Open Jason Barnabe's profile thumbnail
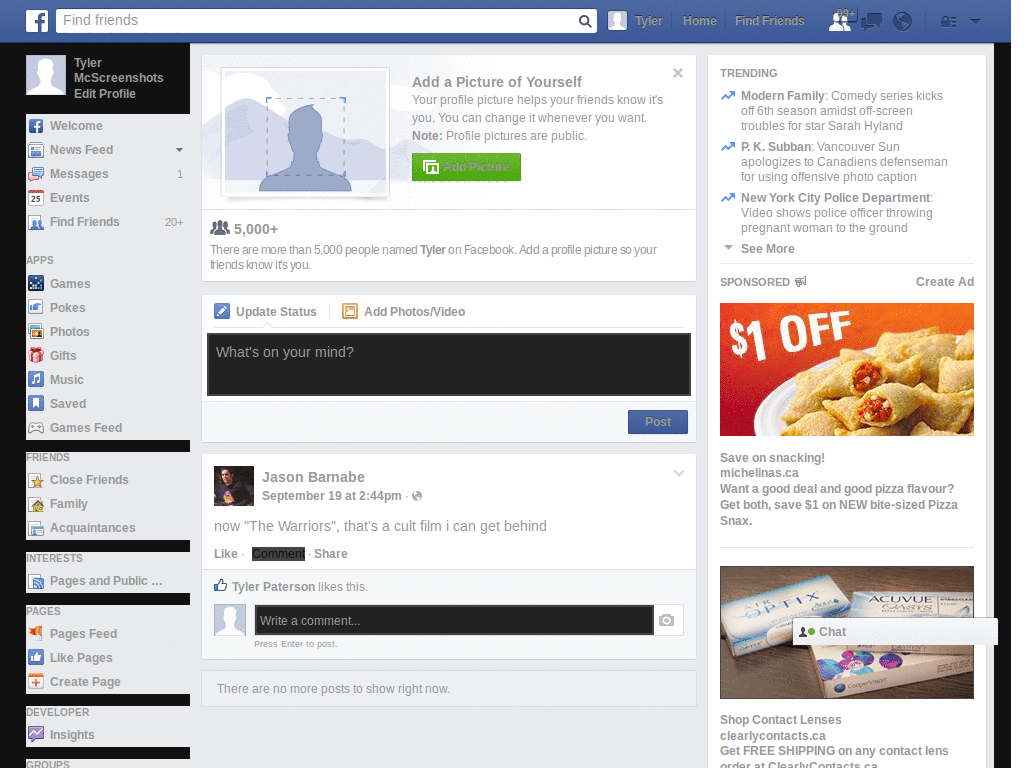This screenshot has width=1024, height=768. [234, 486]
